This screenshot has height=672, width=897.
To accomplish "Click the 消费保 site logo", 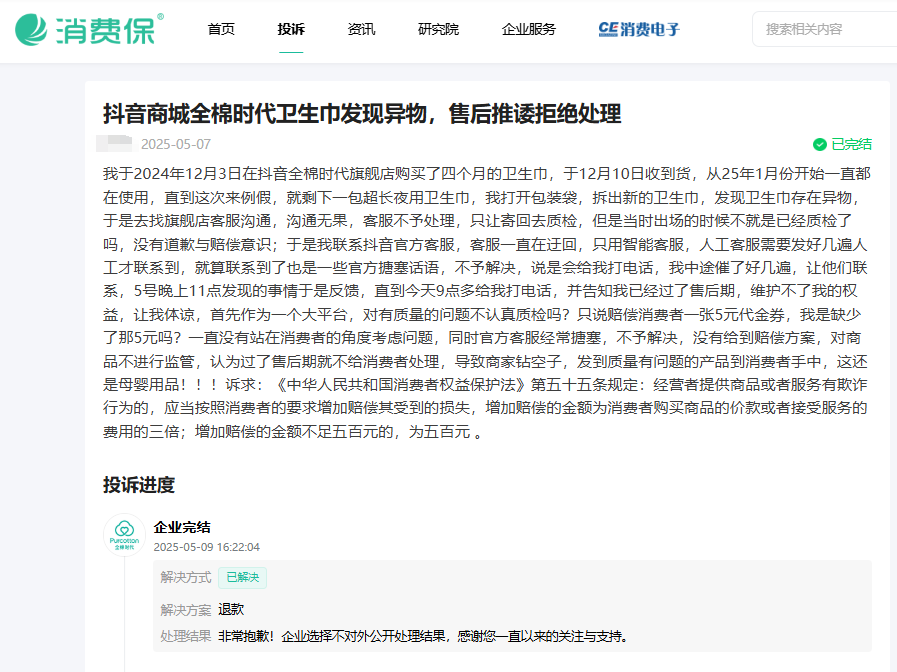I will coord(89,29).
